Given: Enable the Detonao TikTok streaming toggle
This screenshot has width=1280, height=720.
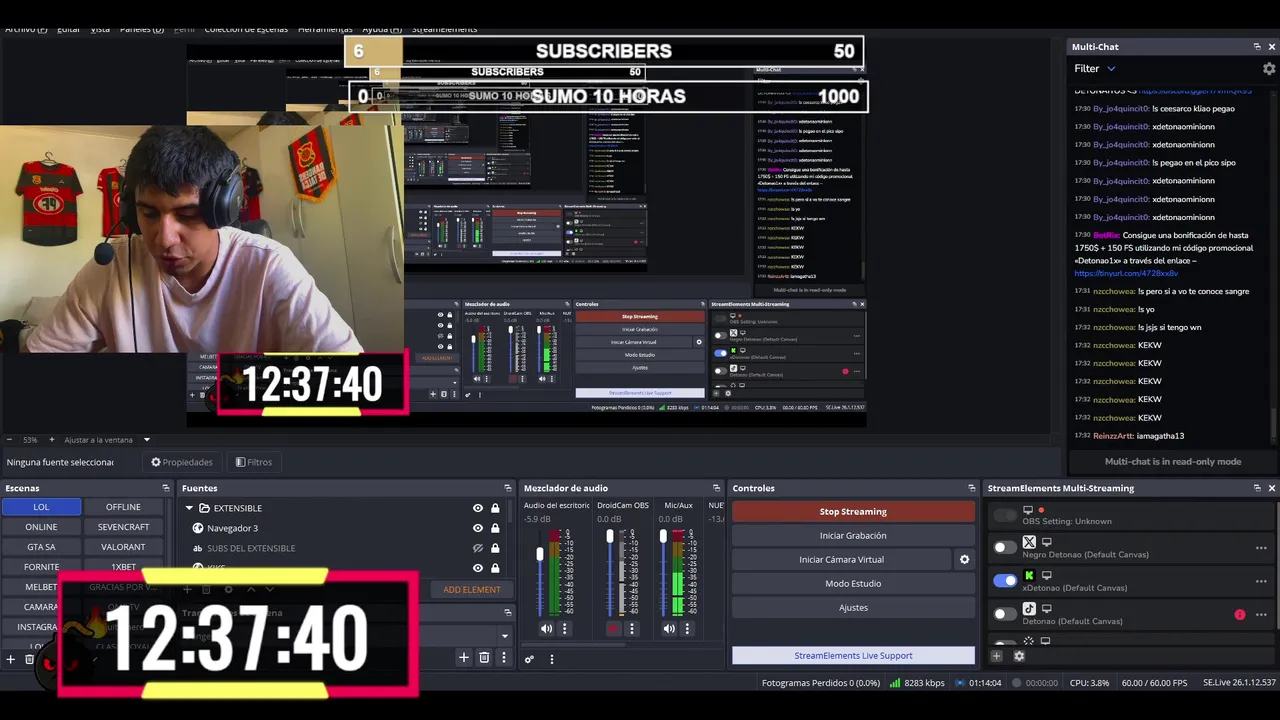Looking at the screenshot, I should (x=1004, y=614).
